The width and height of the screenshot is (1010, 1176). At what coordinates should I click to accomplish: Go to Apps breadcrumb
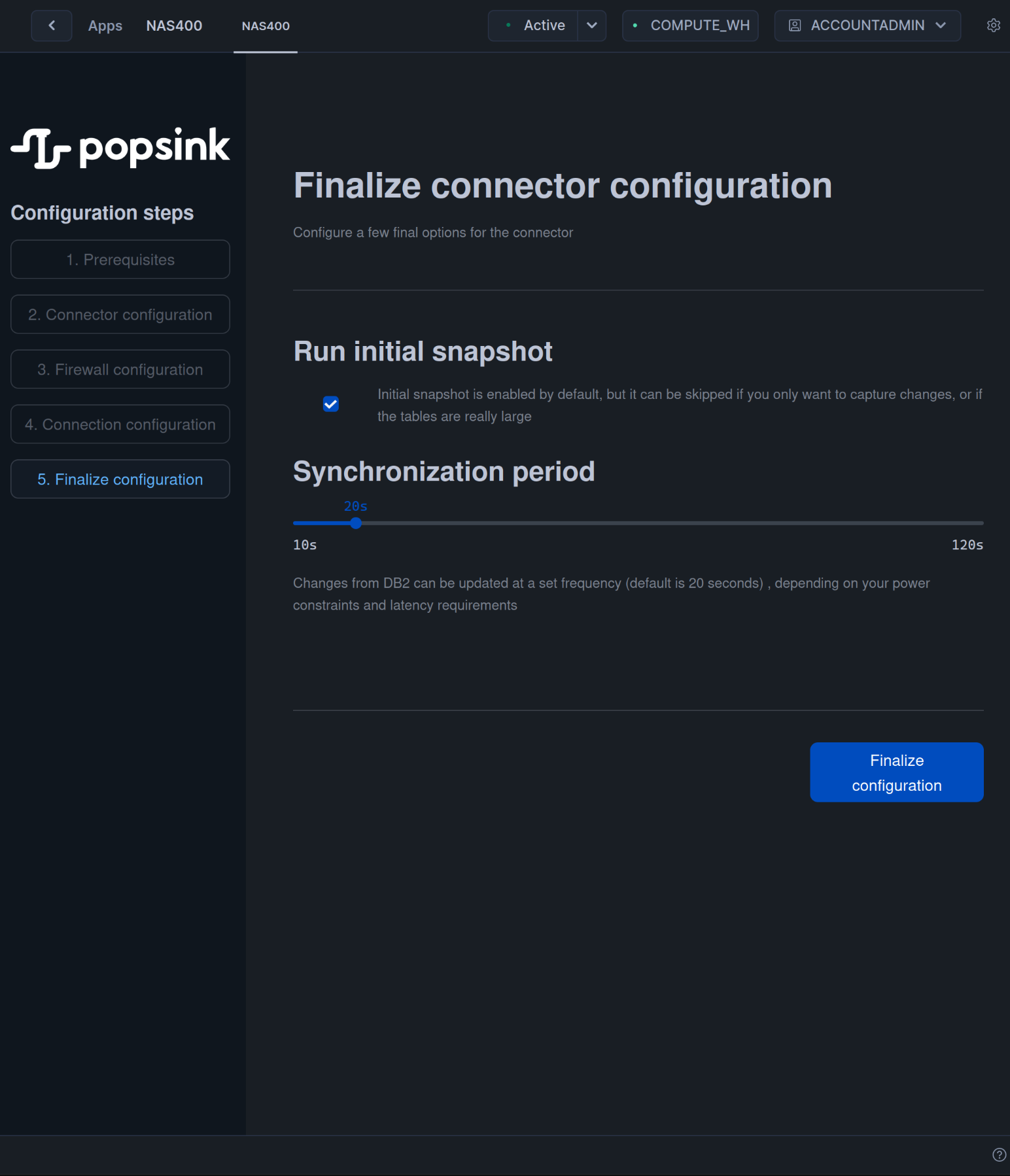click(x=105, y=26)
